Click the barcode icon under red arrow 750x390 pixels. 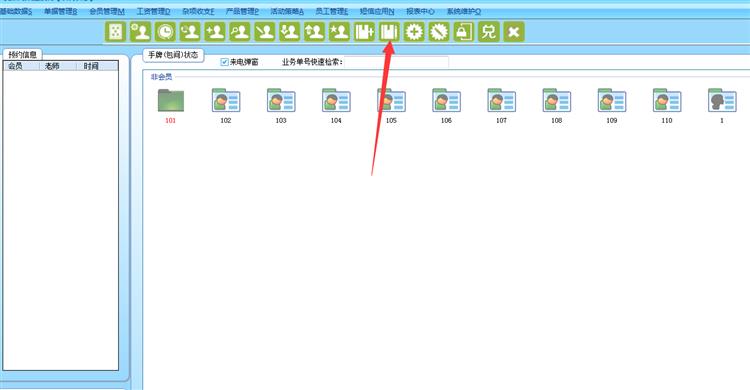389,32
